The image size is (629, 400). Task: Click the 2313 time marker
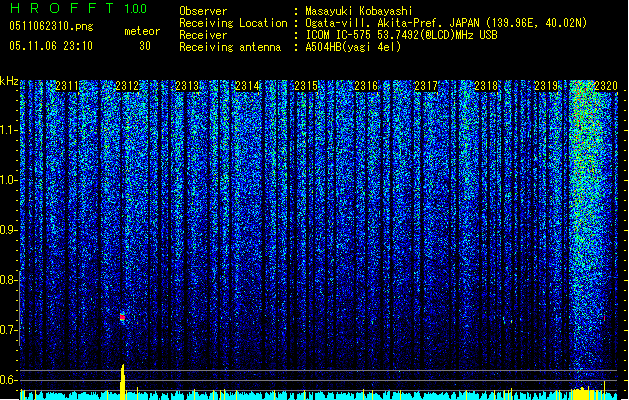187,86
